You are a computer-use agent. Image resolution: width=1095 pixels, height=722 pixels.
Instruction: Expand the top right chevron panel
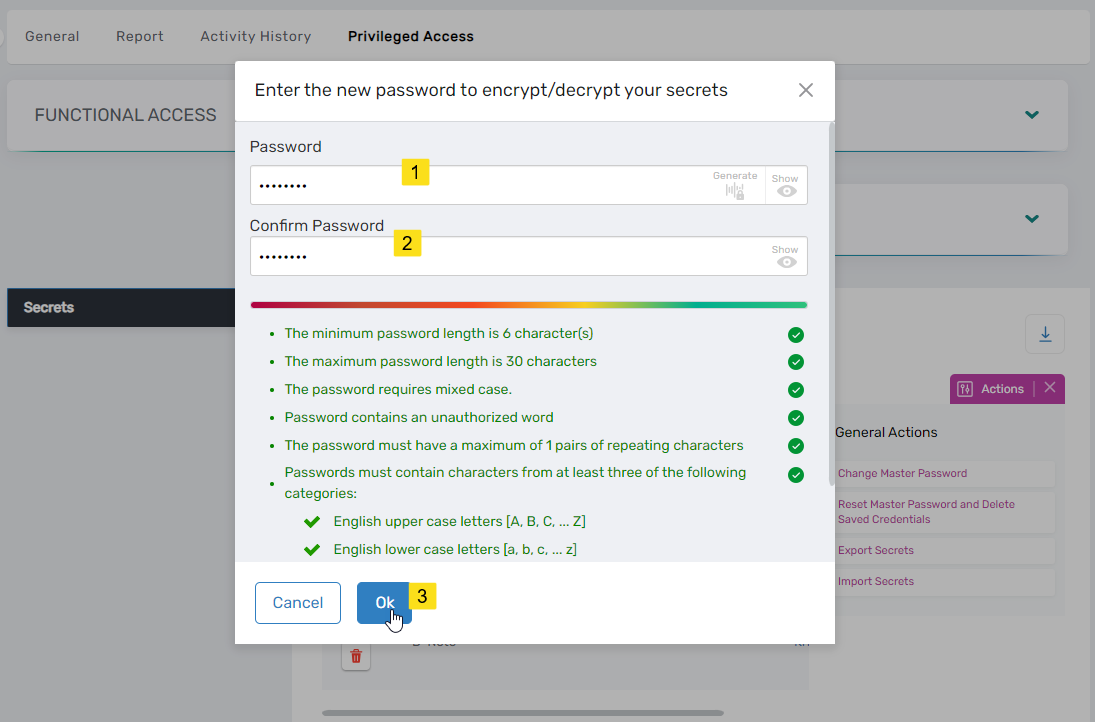pos(1031,115)
